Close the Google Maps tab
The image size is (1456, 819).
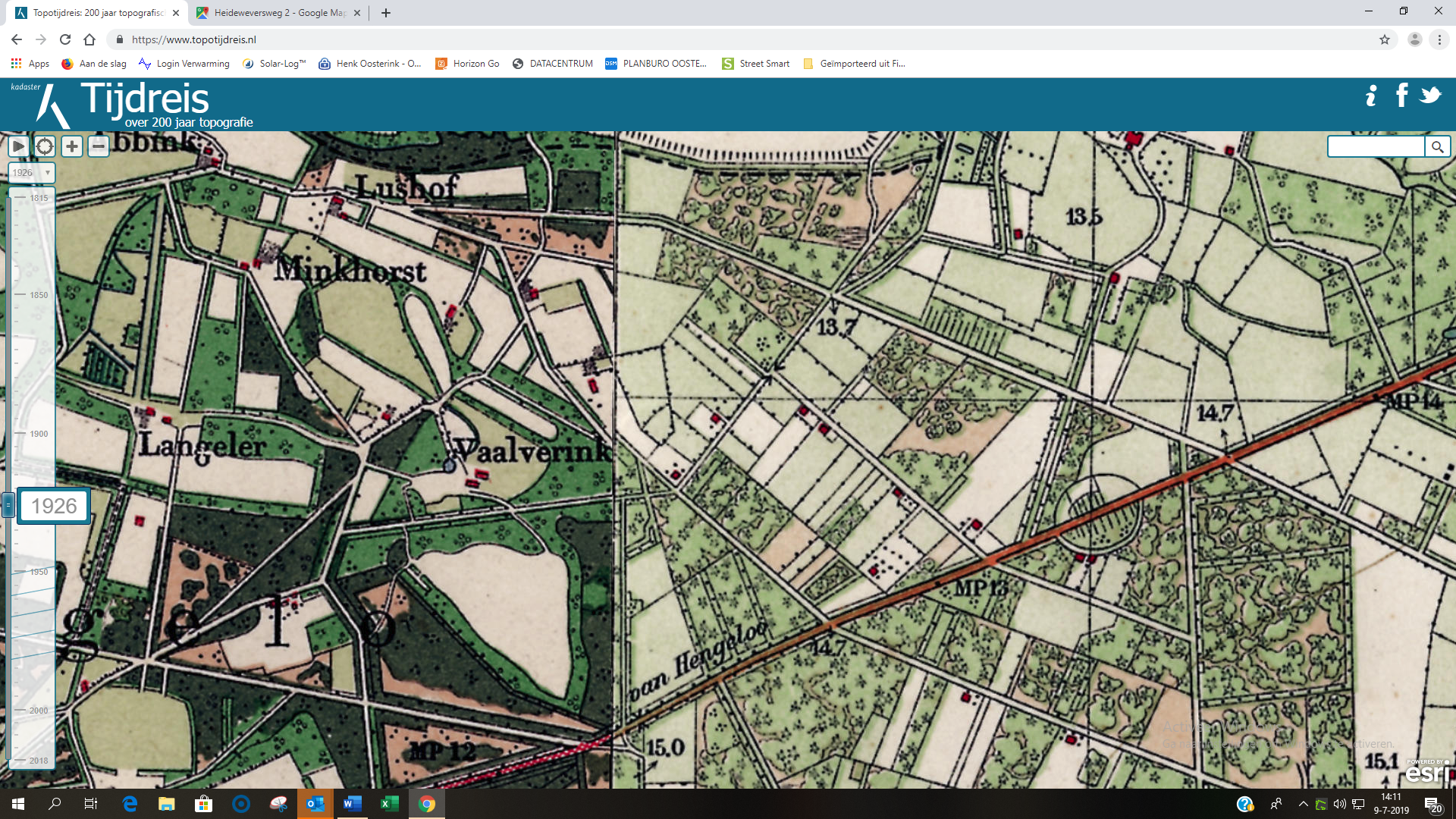(x=357, y=13)
